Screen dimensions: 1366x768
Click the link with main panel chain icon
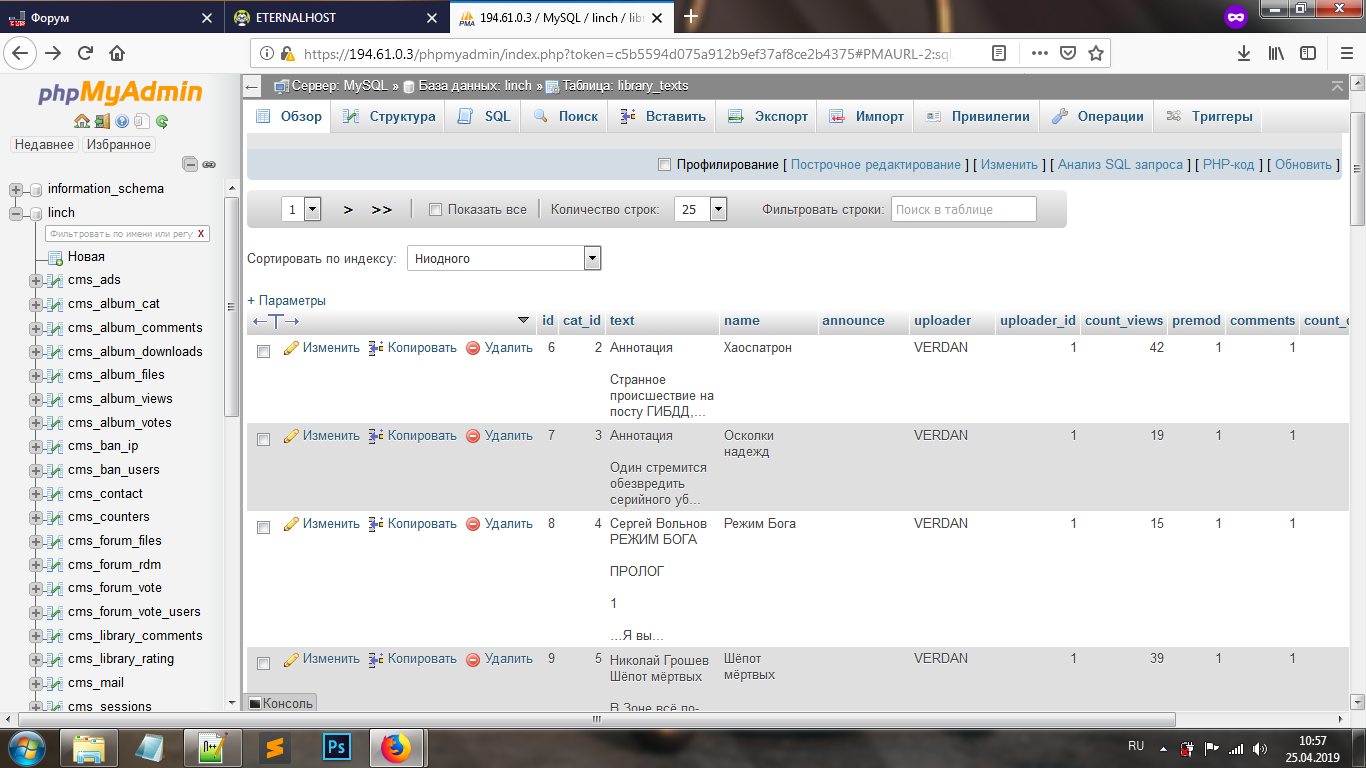click(209, 164)
